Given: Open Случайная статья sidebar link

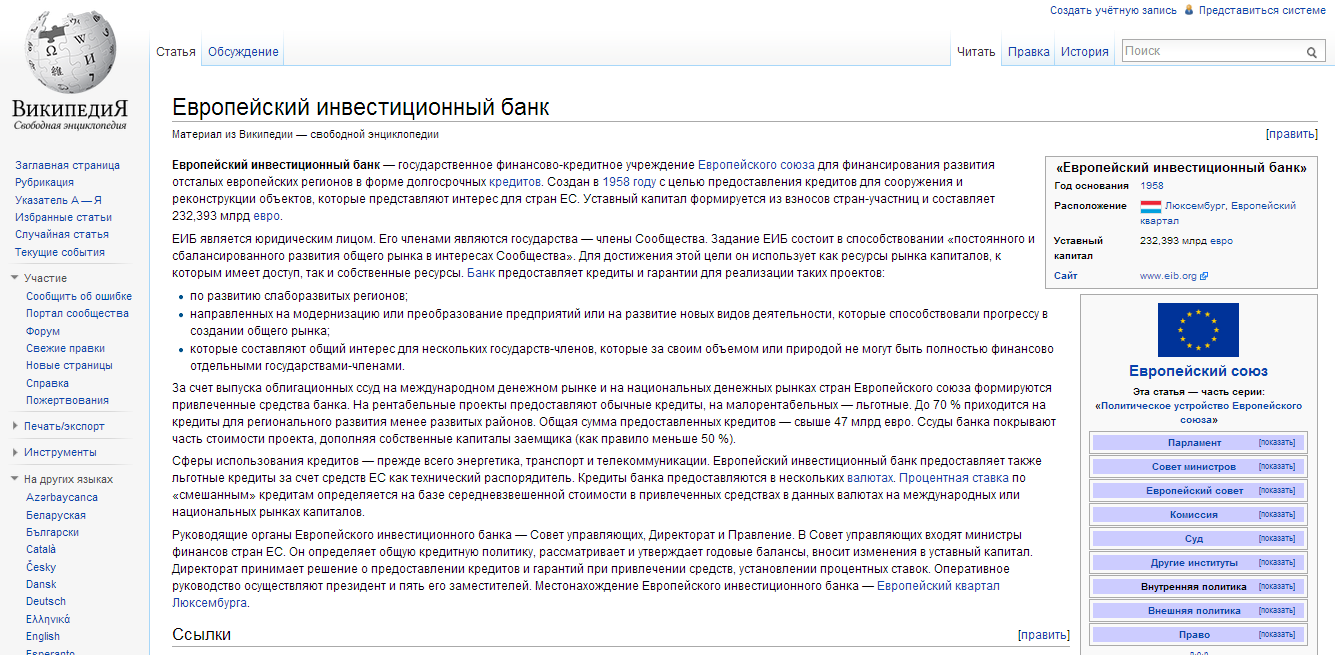Looking at the screenshot, I should 62,234.
